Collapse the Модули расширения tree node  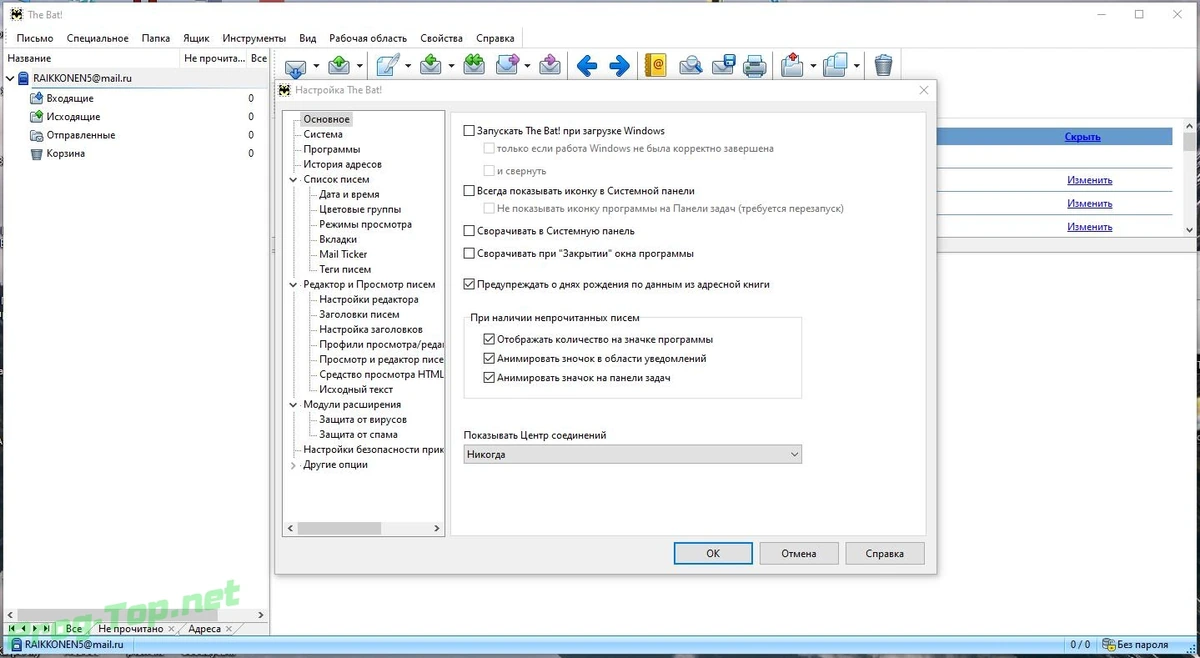[293, 404]
